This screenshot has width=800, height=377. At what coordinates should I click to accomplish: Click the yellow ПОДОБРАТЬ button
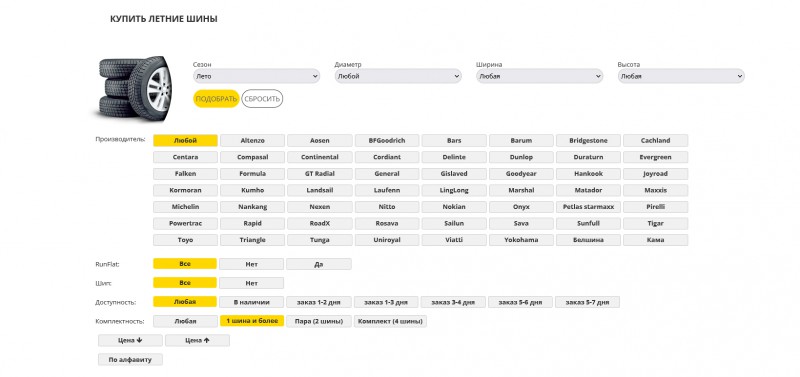coord(216,99)
